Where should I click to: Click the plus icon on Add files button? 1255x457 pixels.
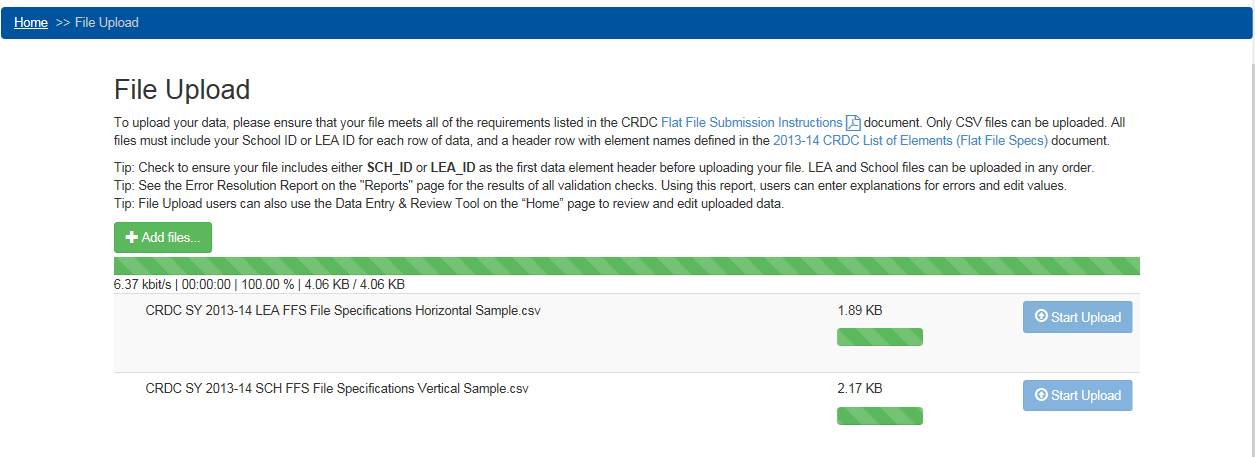pos(131,238)
